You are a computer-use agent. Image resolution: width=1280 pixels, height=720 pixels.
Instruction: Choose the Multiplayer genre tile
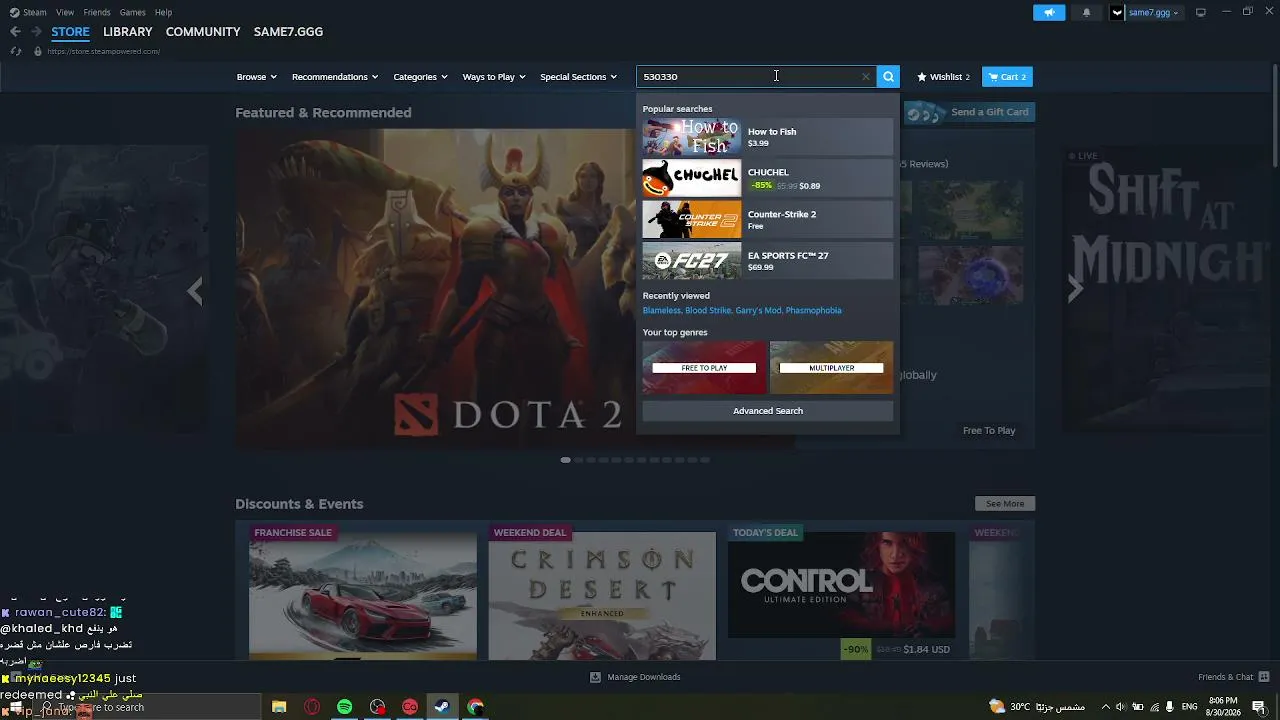coord(832,367)
